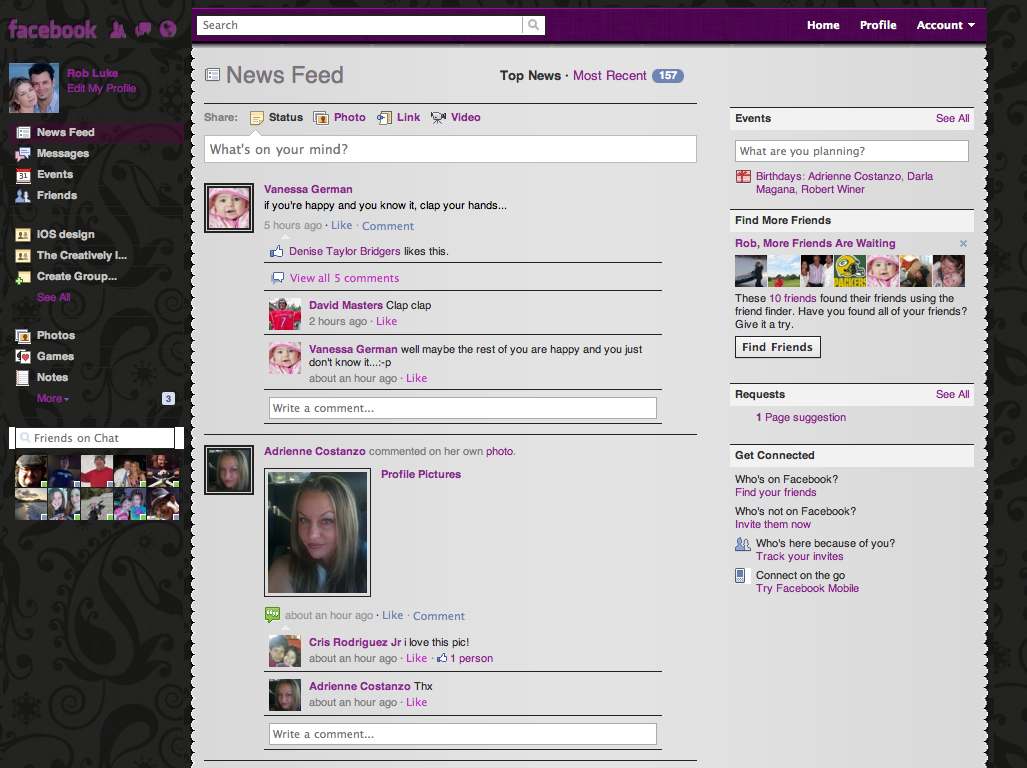Dismiss the Find More Friends suggestion
The width and height of the screenshot is (1027, 768).
click(963, 244)
